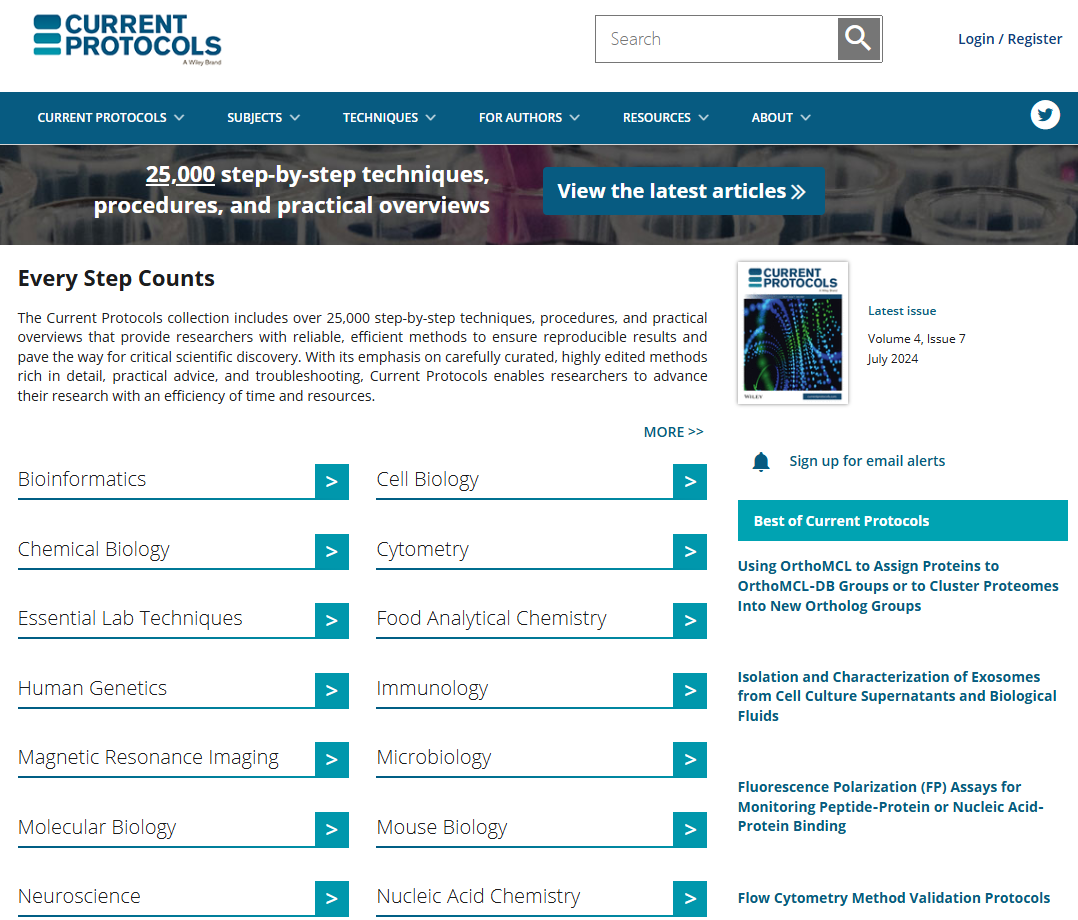Click the Best of Current Protocols header

(902, 521)
